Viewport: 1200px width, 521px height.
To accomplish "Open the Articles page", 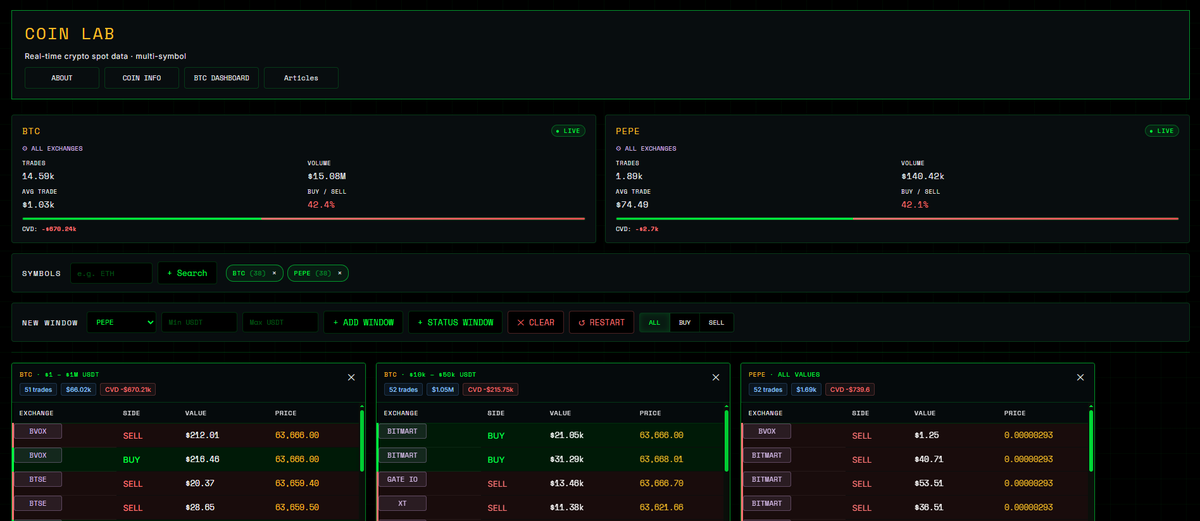I will (x=301, y=78).
